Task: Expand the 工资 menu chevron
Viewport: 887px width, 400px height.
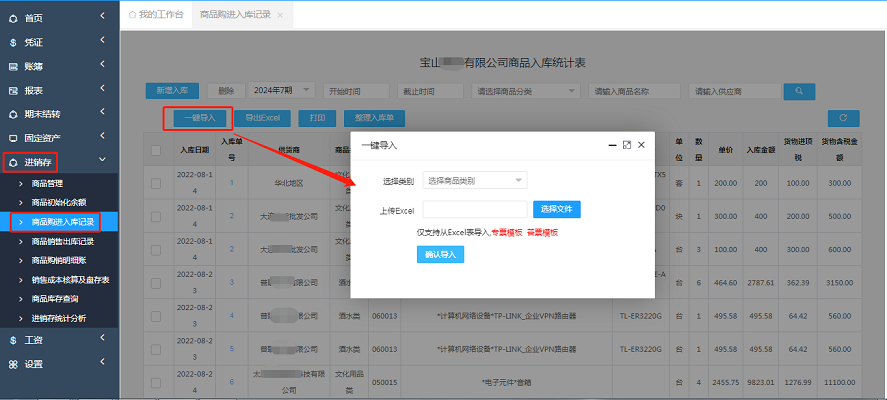Action: coord(102,337)
